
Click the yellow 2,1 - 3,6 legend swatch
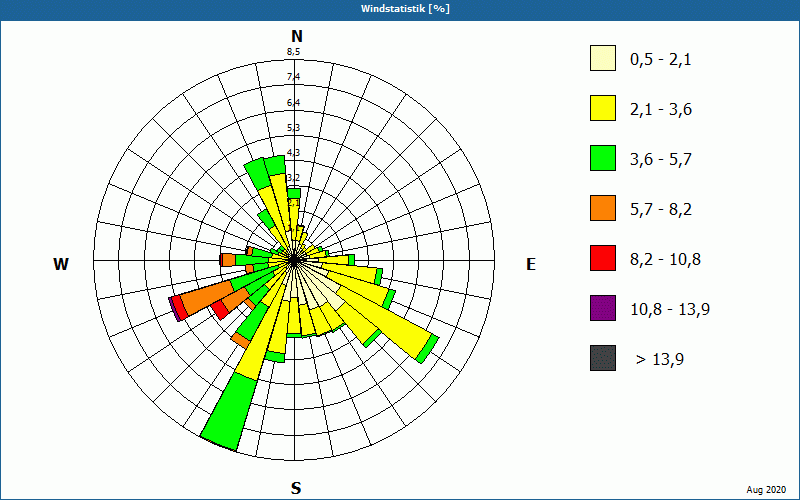[603, 108]
